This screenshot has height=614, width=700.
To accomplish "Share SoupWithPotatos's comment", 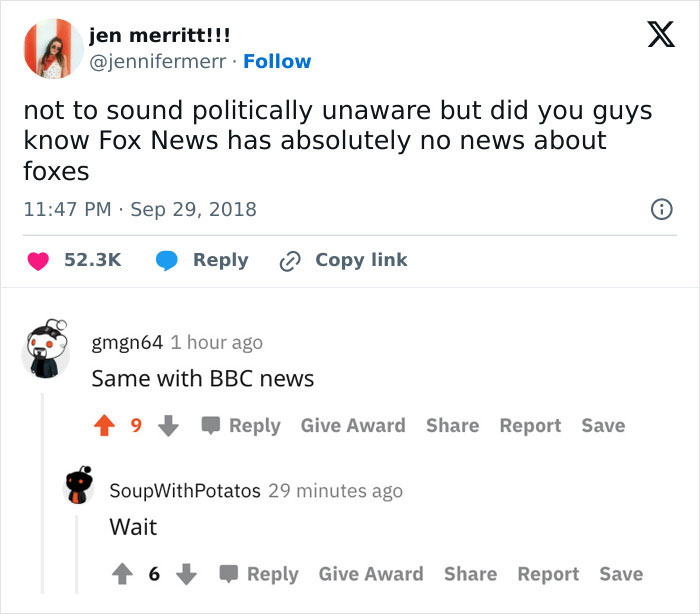I will pyautogui.click(x=470, y=574).
